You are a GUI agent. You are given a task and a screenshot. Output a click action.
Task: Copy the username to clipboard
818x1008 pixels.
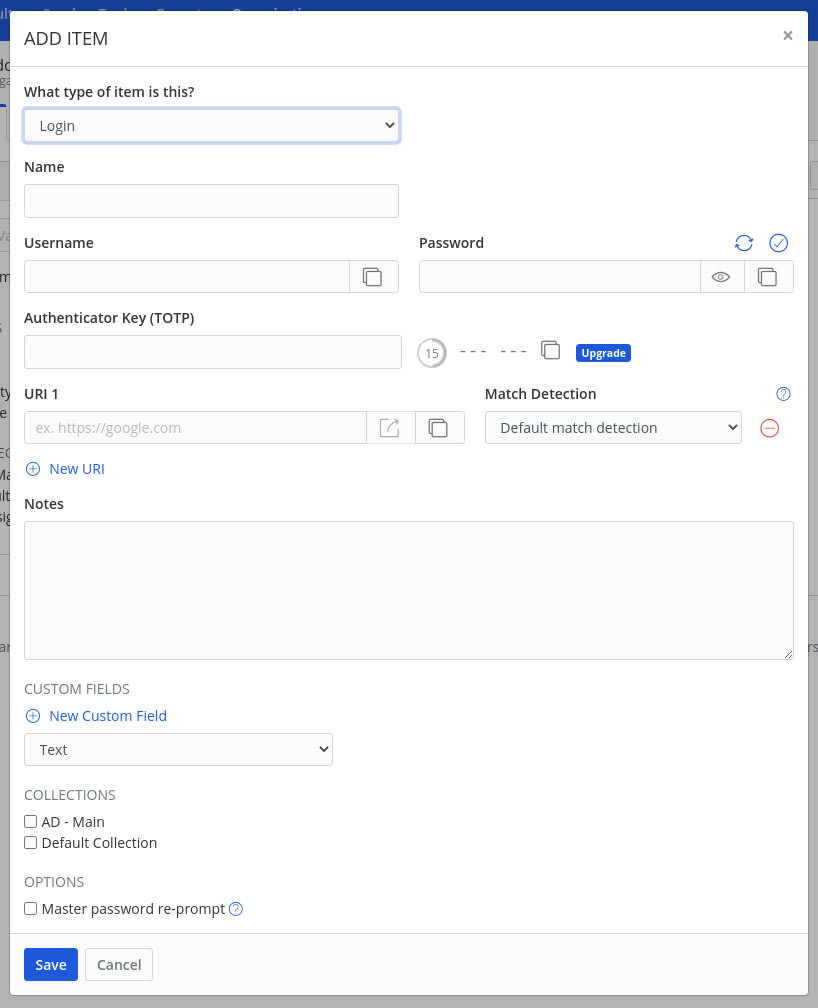[374, 277]
